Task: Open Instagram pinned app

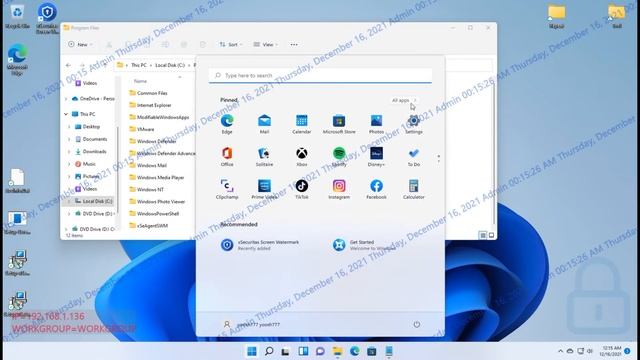Action: coord(339,189)
